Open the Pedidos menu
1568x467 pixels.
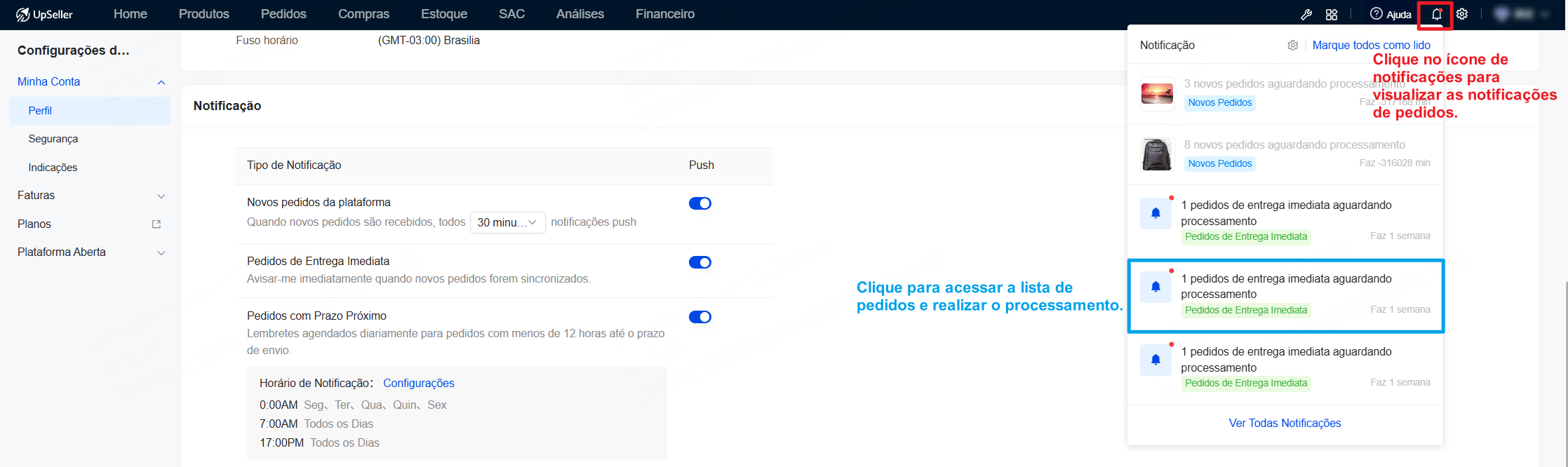click(283, 14)
